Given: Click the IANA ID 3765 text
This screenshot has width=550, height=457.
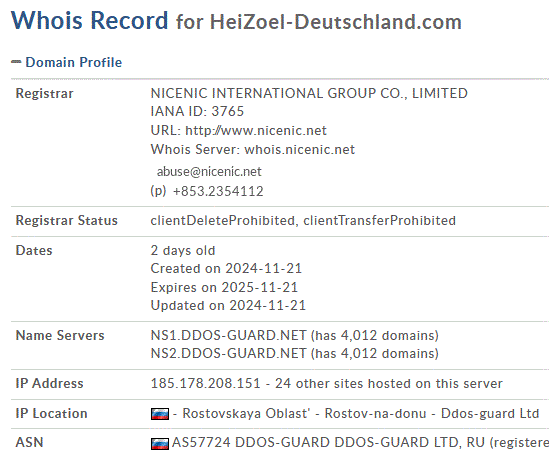Looking at the screenshot, I should (x=197, y=112).
